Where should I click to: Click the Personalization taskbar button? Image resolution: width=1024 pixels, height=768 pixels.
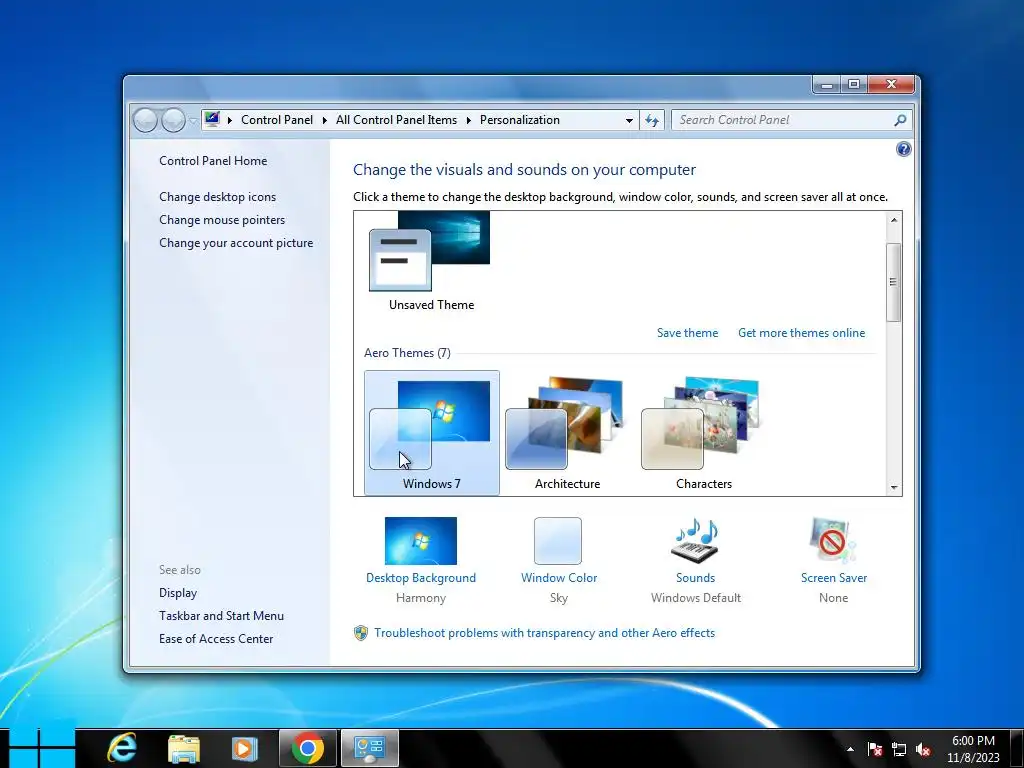[370, 748]
